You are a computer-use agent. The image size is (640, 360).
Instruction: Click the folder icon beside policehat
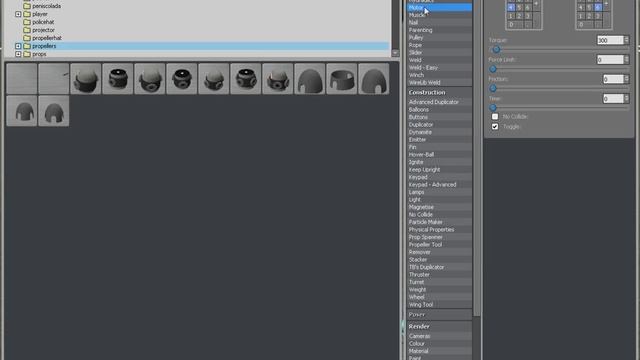pyautogui.click(x=27, y=22)
